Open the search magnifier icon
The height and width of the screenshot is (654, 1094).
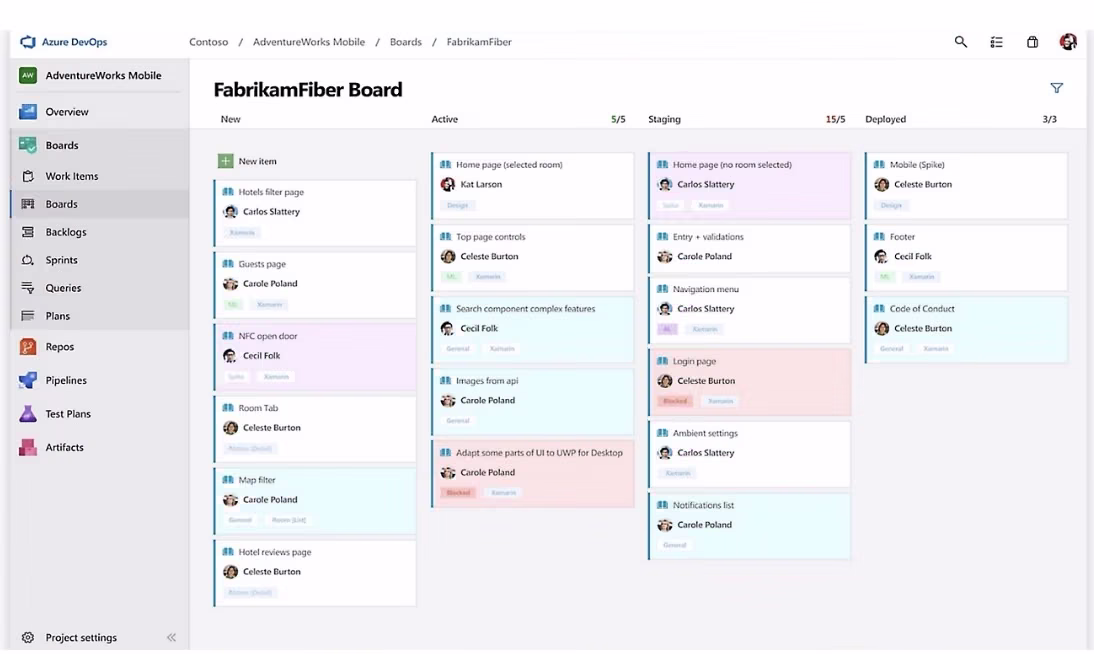[x=961, y=42]
